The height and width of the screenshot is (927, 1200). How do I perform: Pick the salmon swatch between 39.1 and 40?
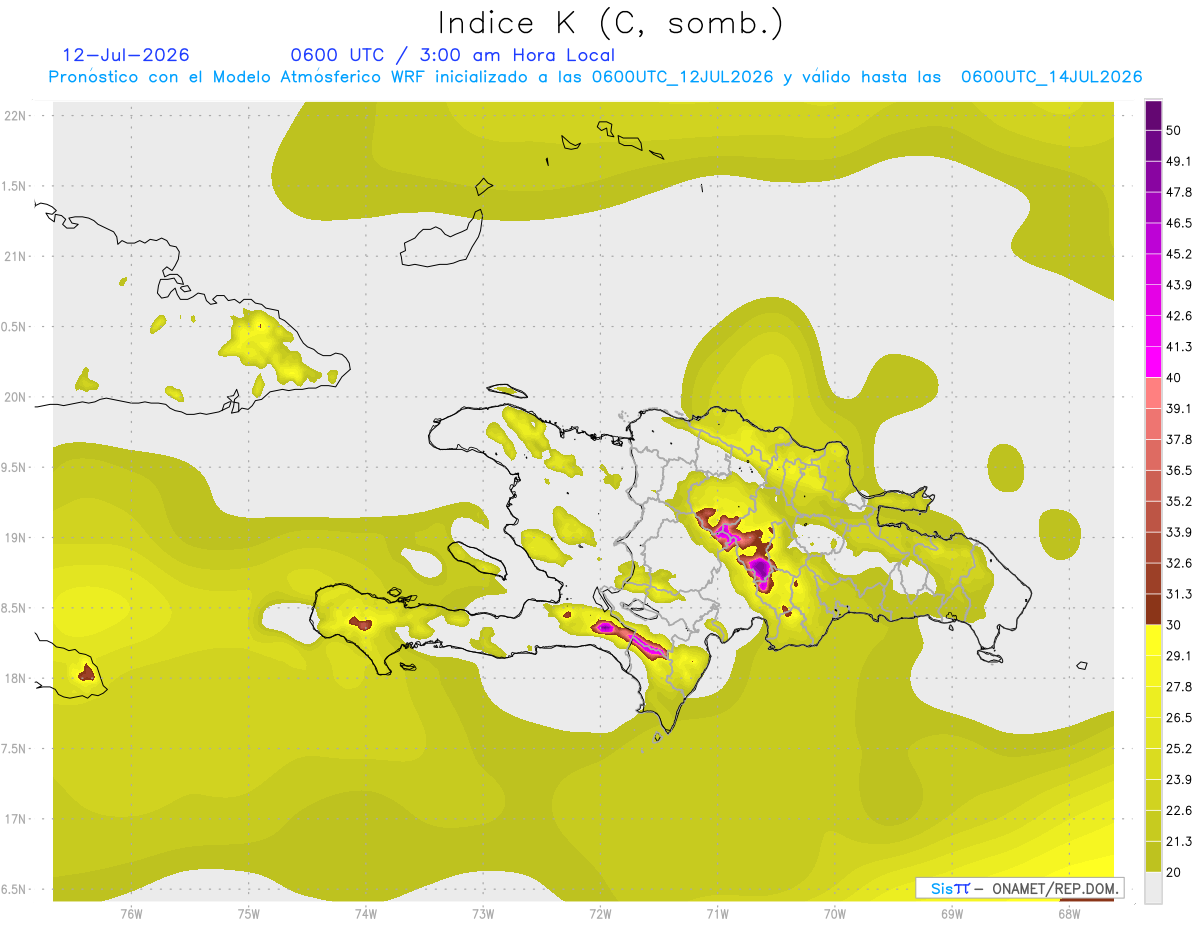pyautogui.click(x=1153, y=392)
